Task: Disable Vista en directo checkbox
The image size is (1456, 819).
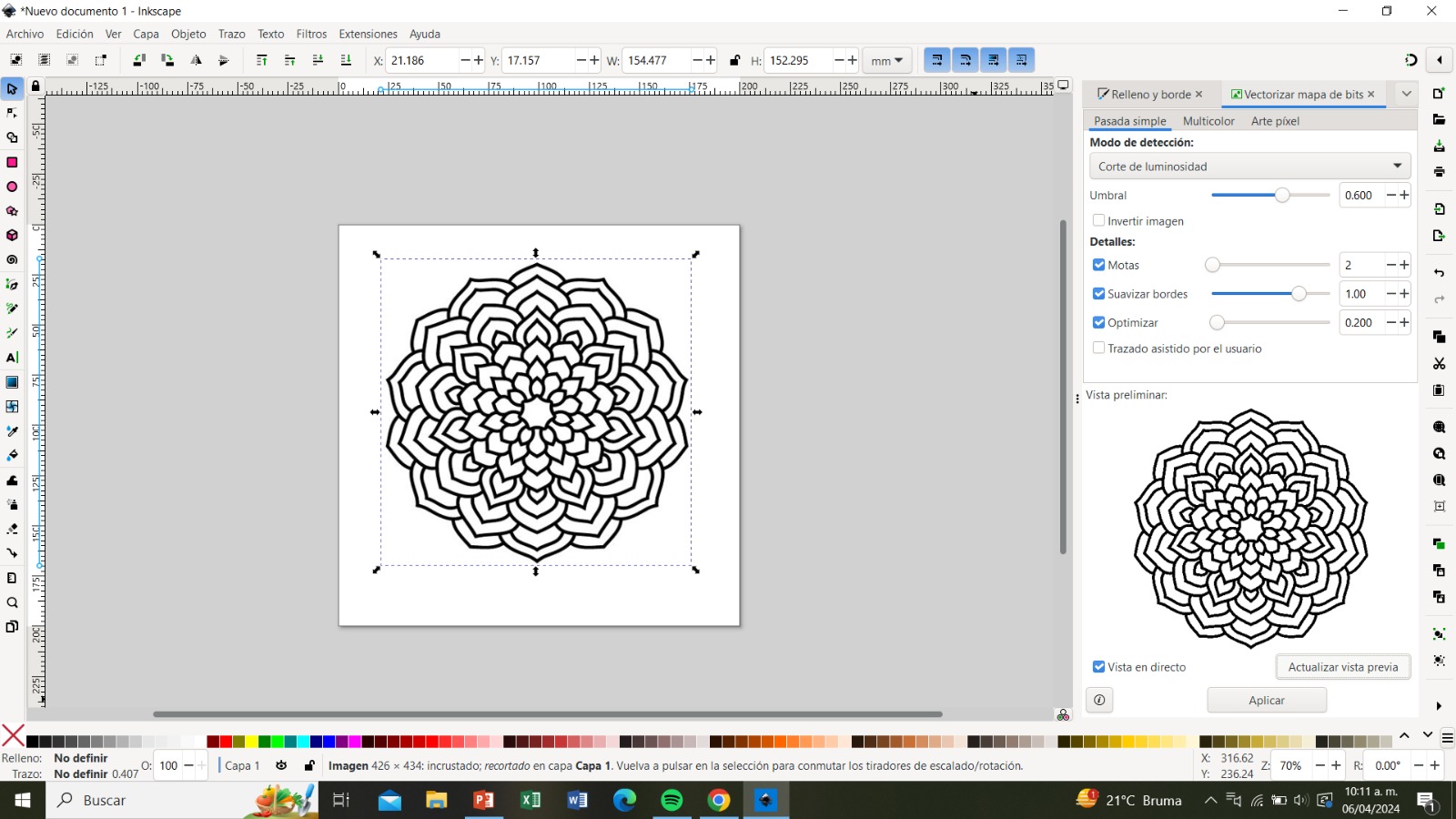Action: click(x=1098, y=666)
